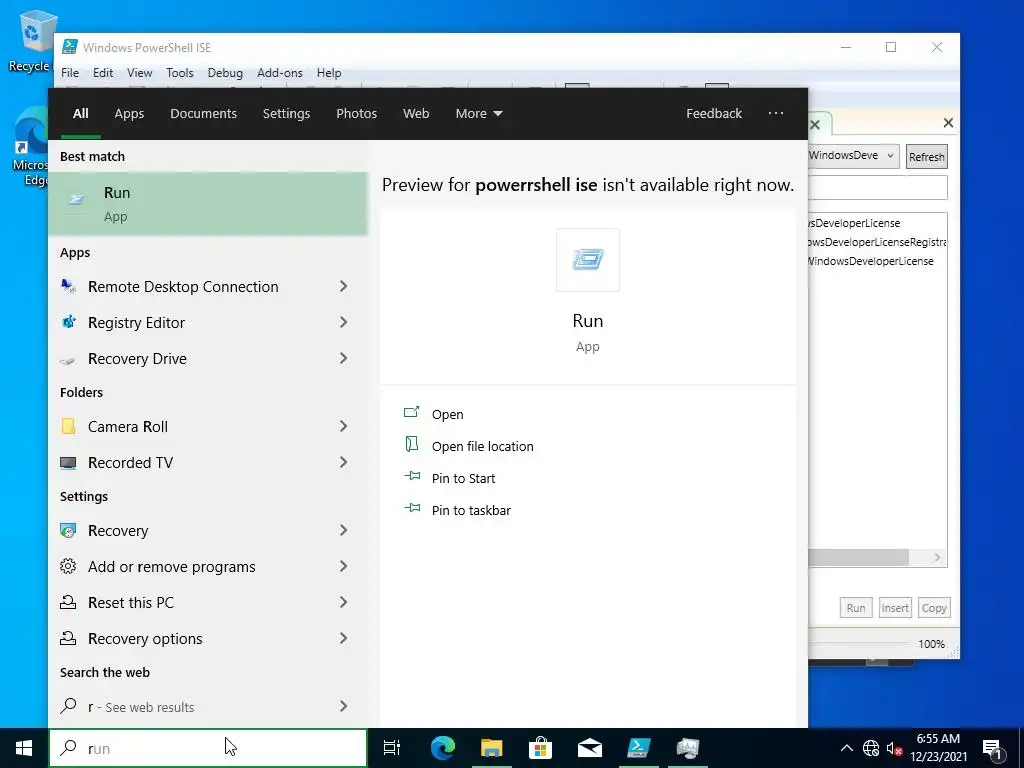Viewport: 1024px width, 768px height.
Task: Click the Recovery settings icon
Action: point(68,530)
